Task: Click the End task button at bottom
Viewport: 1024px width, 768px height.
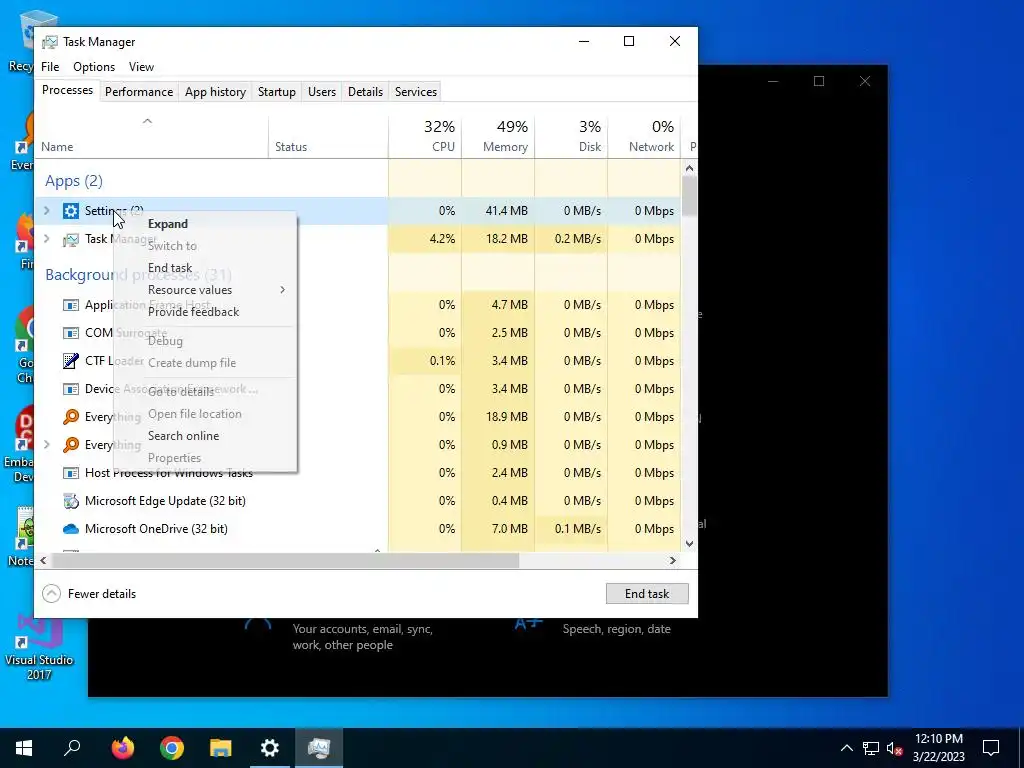Action: click(x=647, y=594)
